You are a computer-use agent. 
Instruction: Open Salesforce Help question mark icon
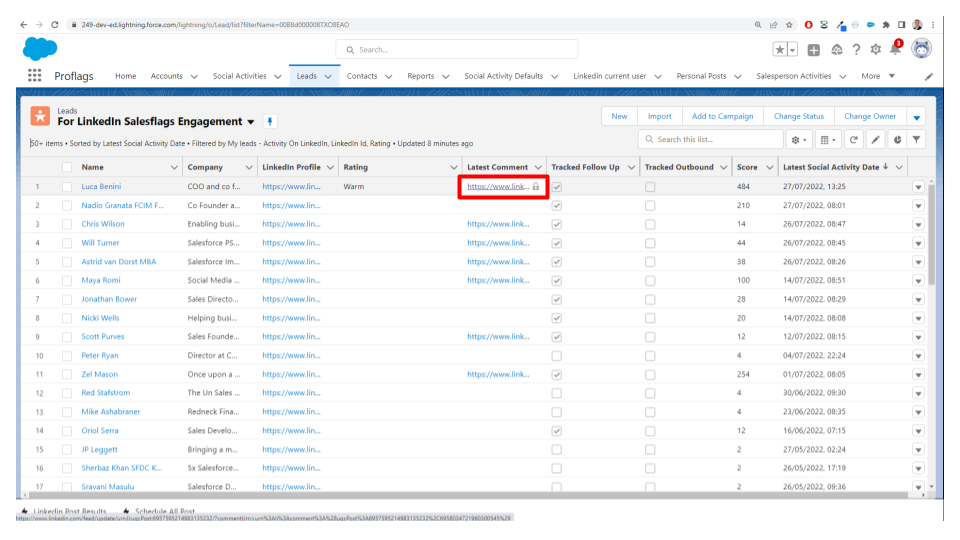(856, 50)
